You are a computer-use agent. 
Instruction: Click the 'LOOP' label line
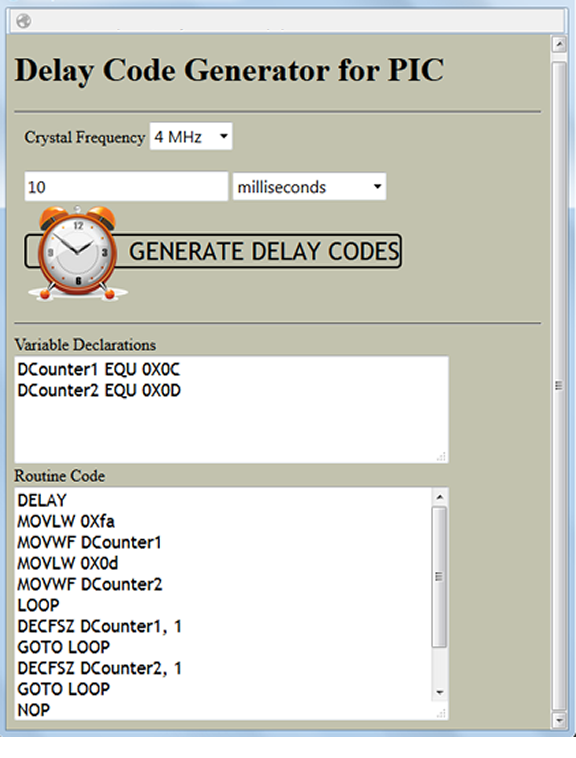(39, 605)
